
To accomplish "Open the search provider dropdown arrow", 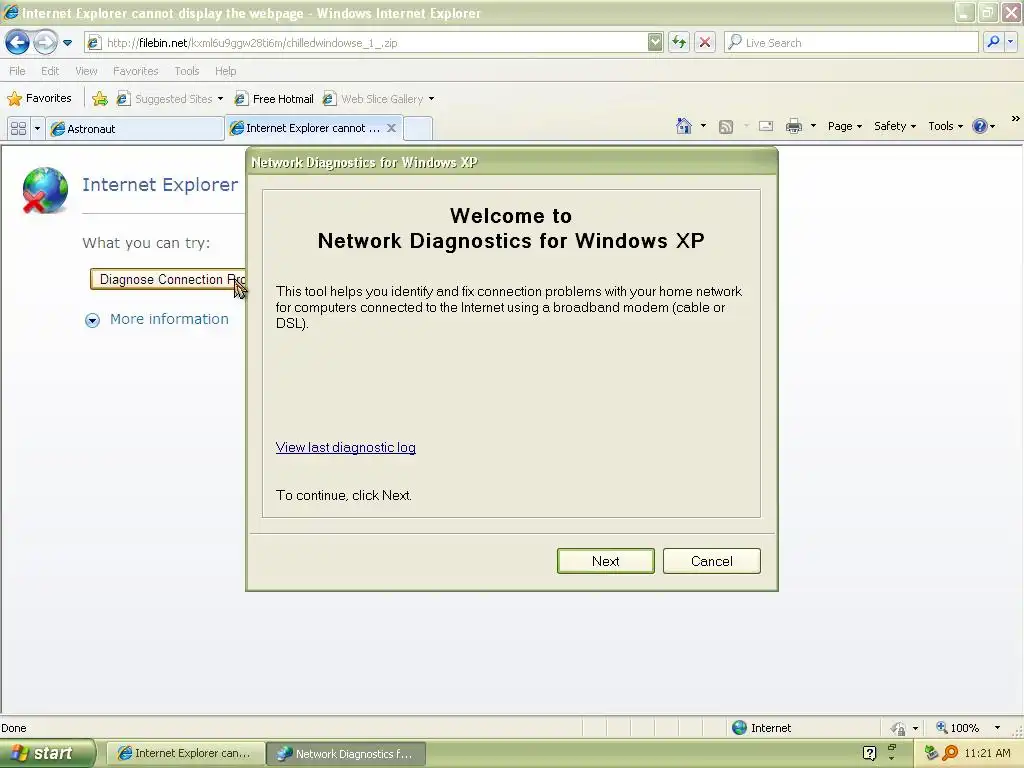I will (1010, 42).
